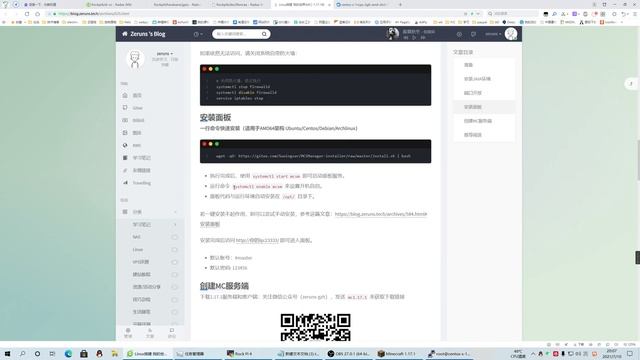Open the home icon item in sidebar
Viewport: 640px width, 360px height.
tap(132, 95)
